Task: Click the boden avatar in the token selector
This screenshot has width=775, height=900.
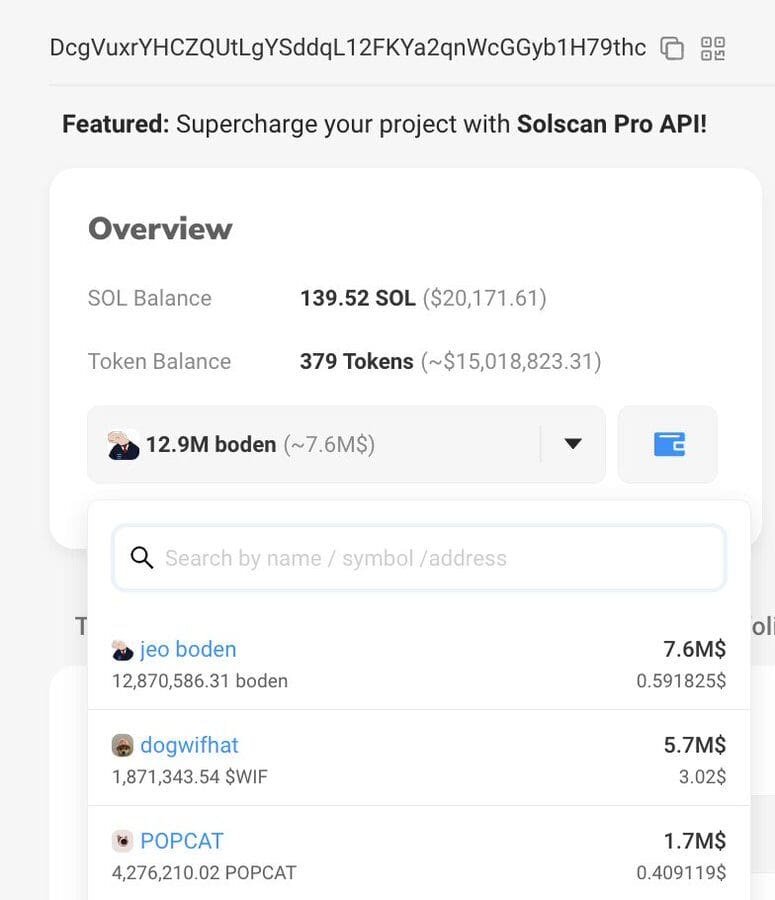Action: pos(123,444)
